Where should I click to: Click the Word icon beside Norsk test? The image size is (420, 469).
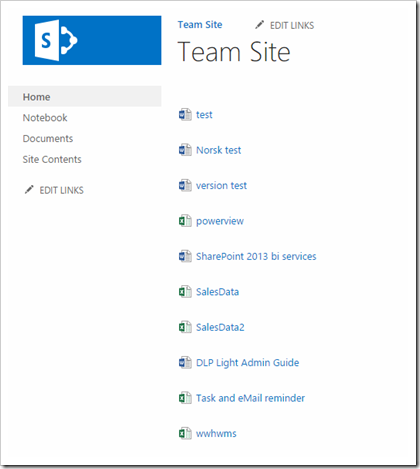click(x=185, y=150)
